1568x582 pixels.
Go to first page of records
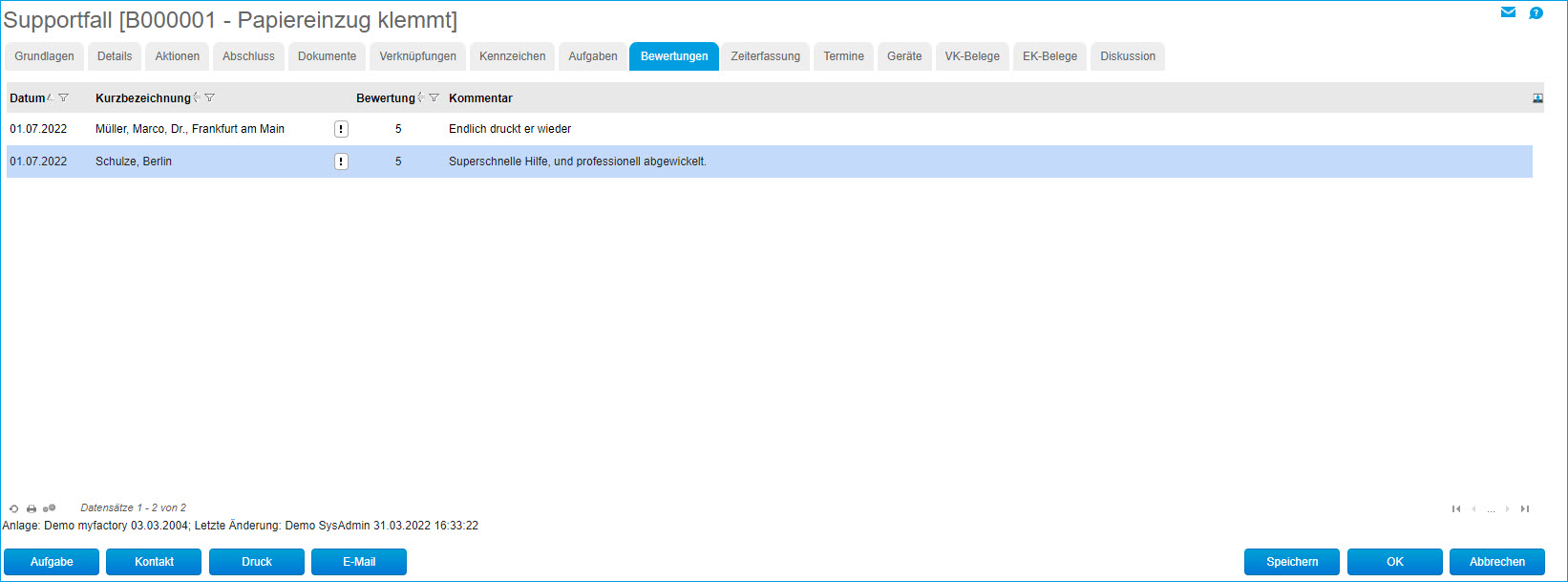[1456, 508]
